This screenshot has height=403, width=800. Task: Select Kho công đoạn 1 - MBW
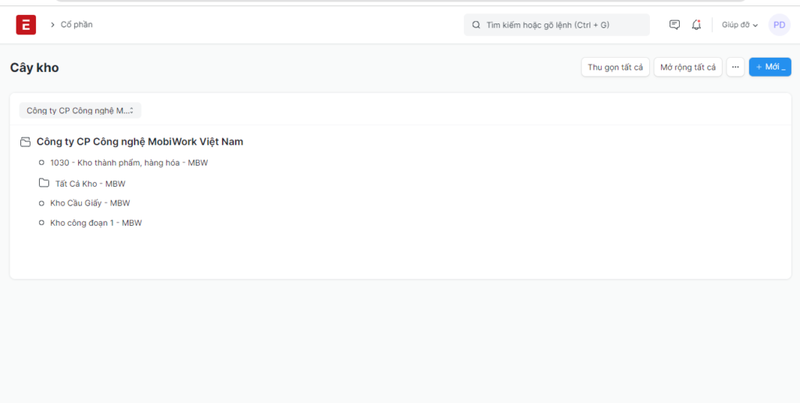pos(96,223)
